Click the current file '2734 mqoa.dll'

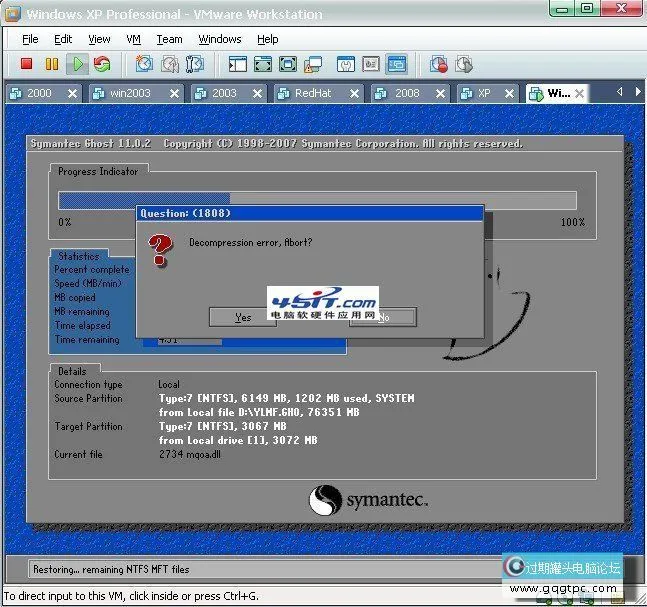pos(189,454)
